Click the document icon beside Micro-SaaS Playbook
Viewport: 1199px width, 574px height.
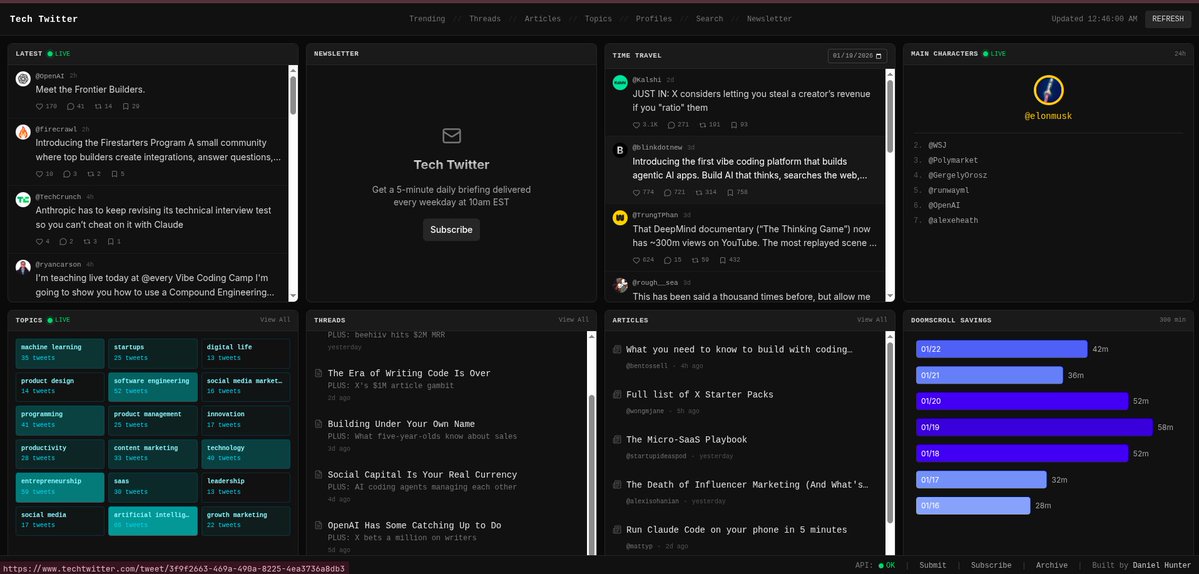click(617, 439)
